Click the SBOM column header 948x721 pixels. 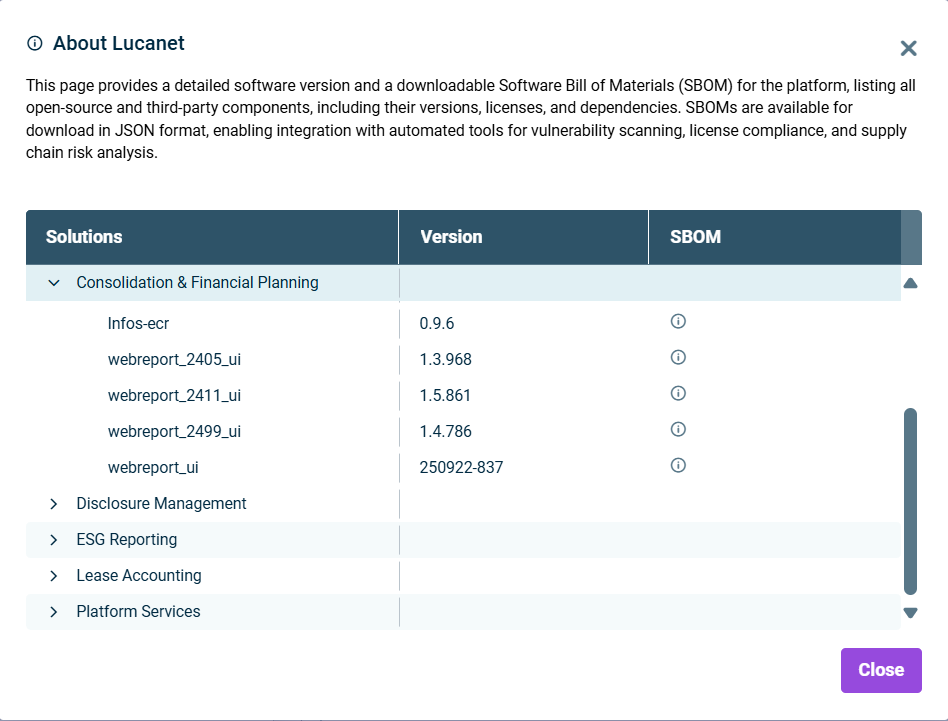click(695, 237)
